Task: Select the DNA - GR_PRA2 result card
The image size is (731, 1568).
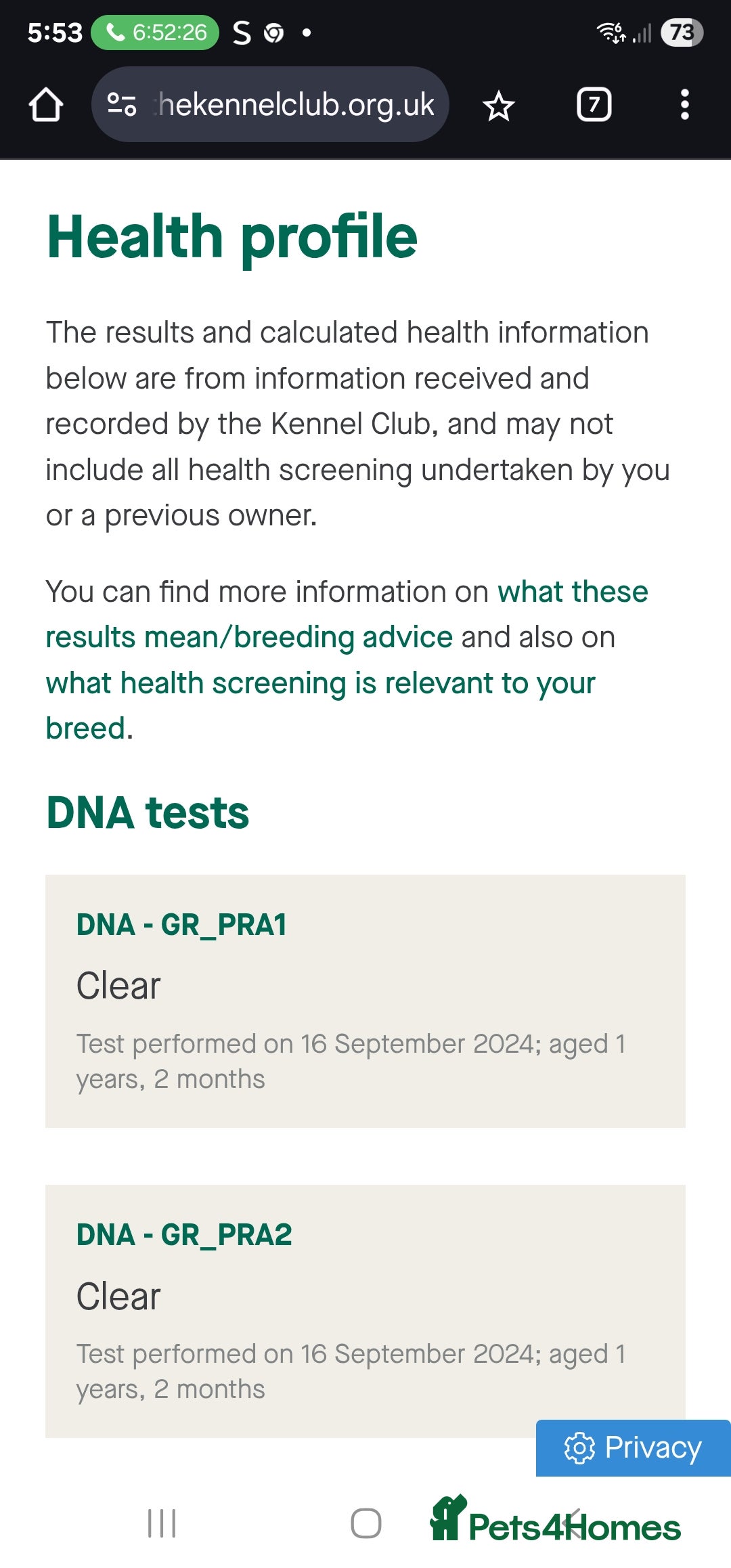Action: (x=365, y=1311)
